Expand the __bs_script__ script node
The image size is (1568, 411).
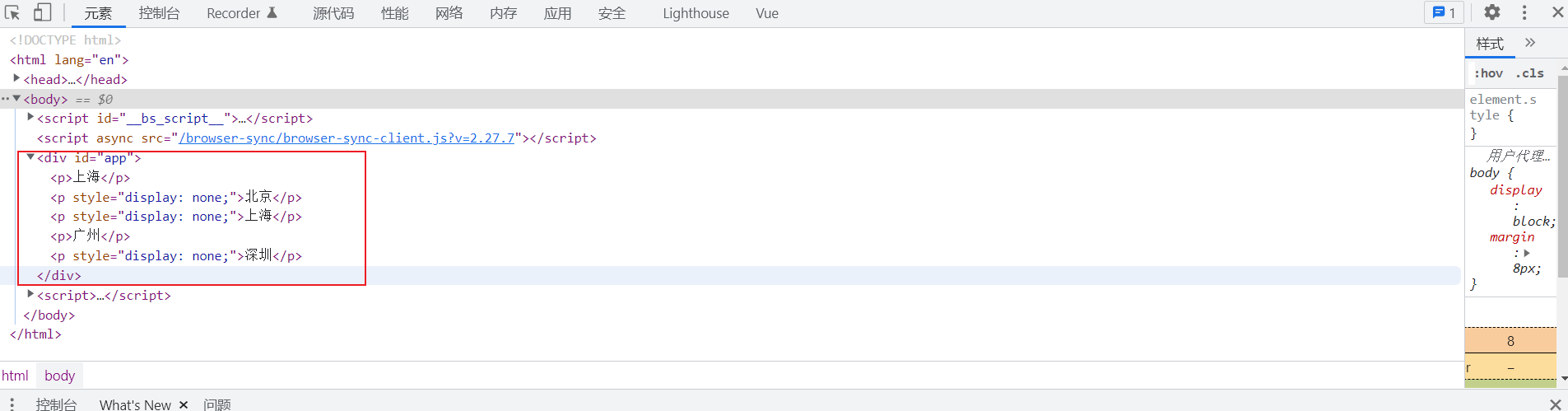[30, 118]
